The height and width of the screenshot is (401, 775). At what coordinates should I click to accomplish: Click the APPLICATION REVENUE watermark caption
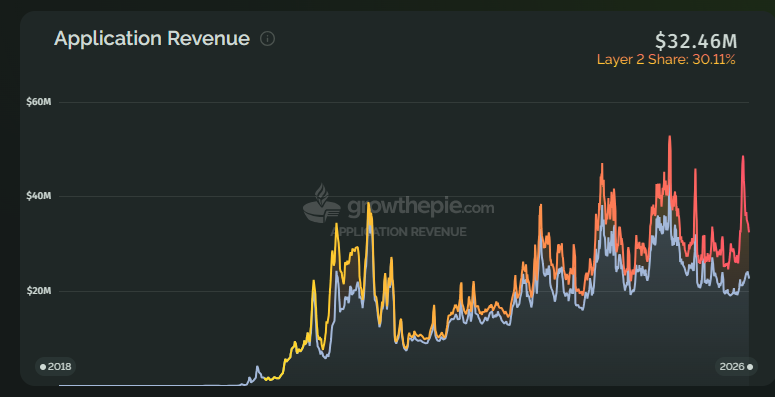[398, 232]
